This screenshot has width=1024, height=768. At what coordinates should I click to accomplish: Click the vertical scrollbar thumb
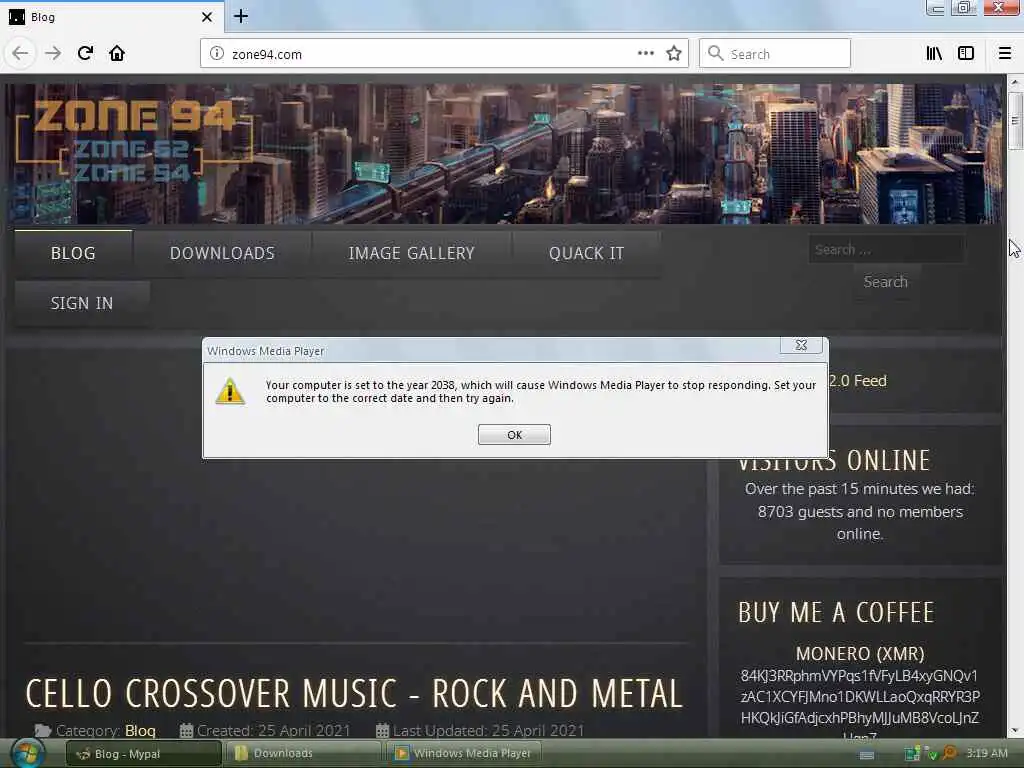point(1015,121)
